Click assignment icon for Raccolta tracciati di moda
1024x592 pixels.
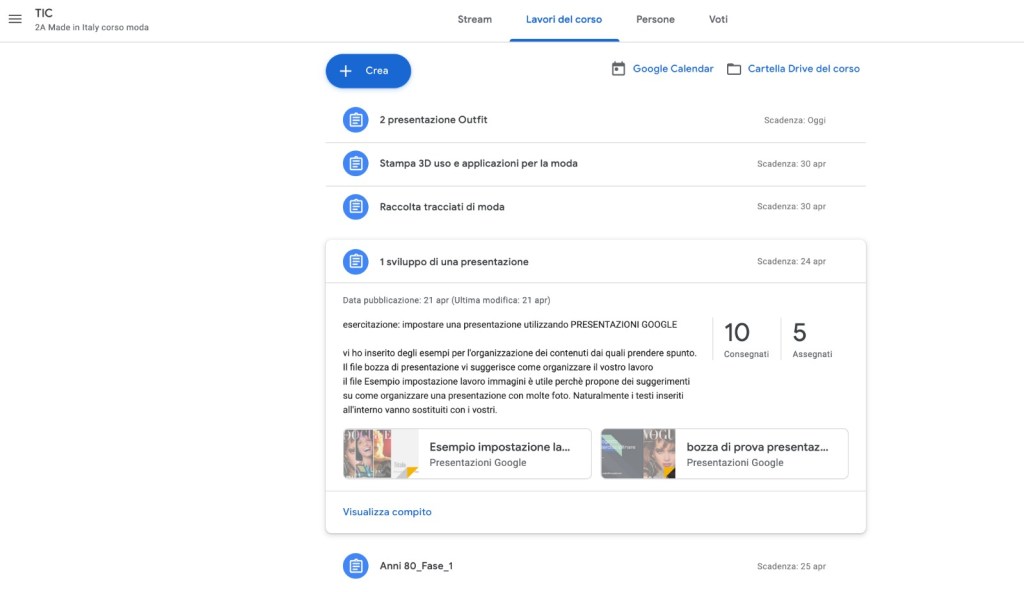click(355, 207)
